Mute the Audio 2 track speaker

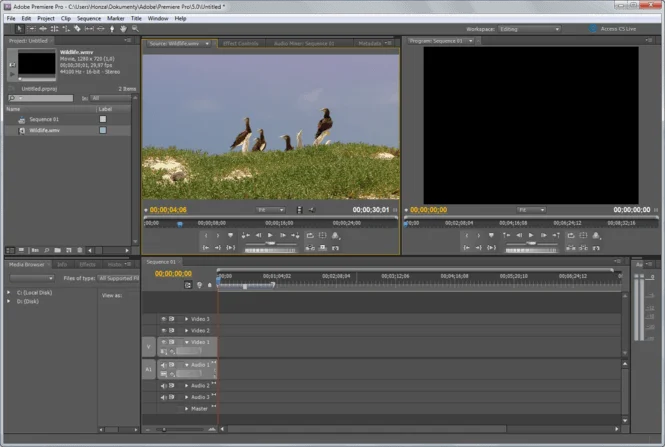click(x=163, y=385)
